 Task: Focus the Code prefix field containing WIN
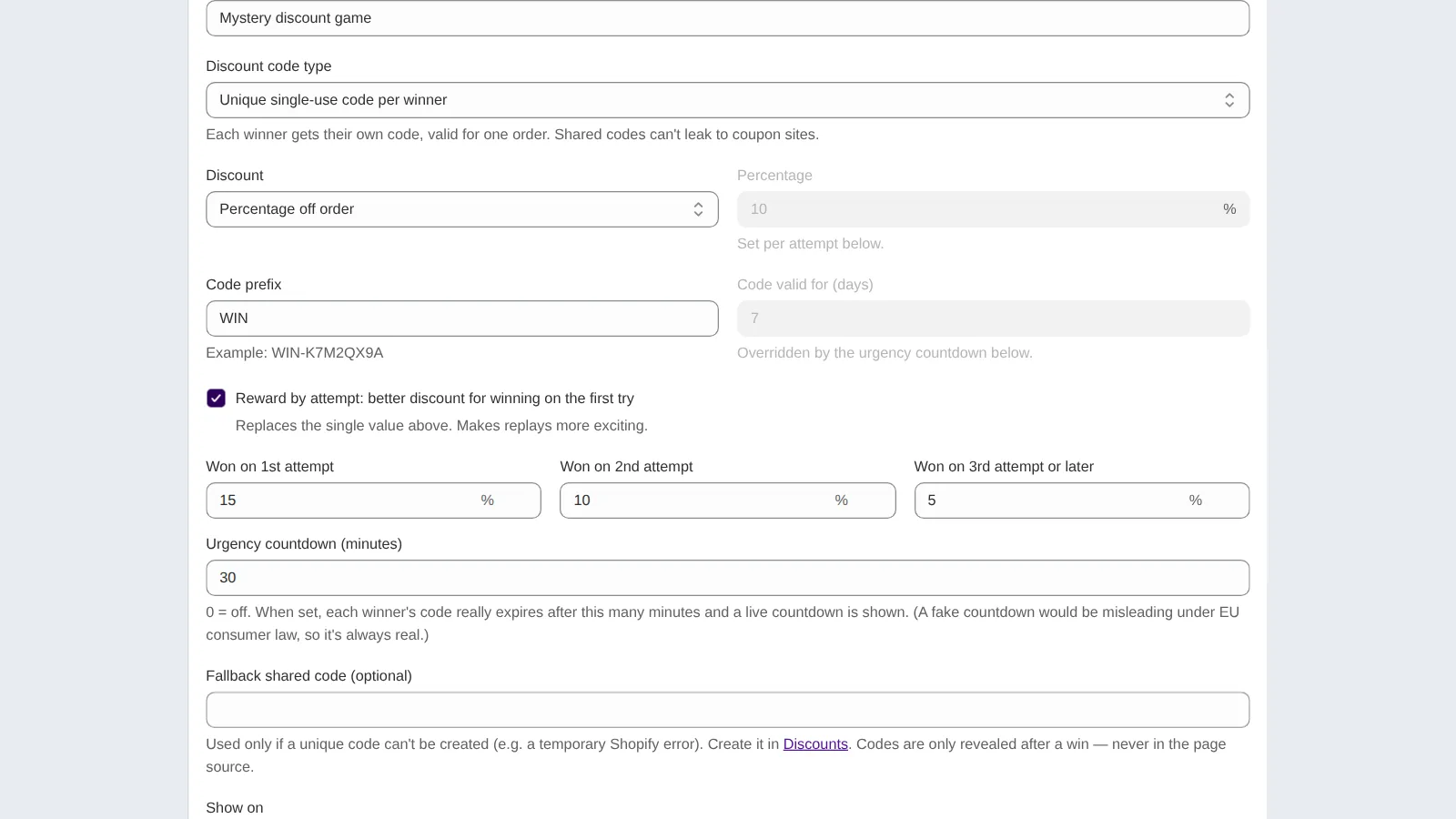pos(462,318)
